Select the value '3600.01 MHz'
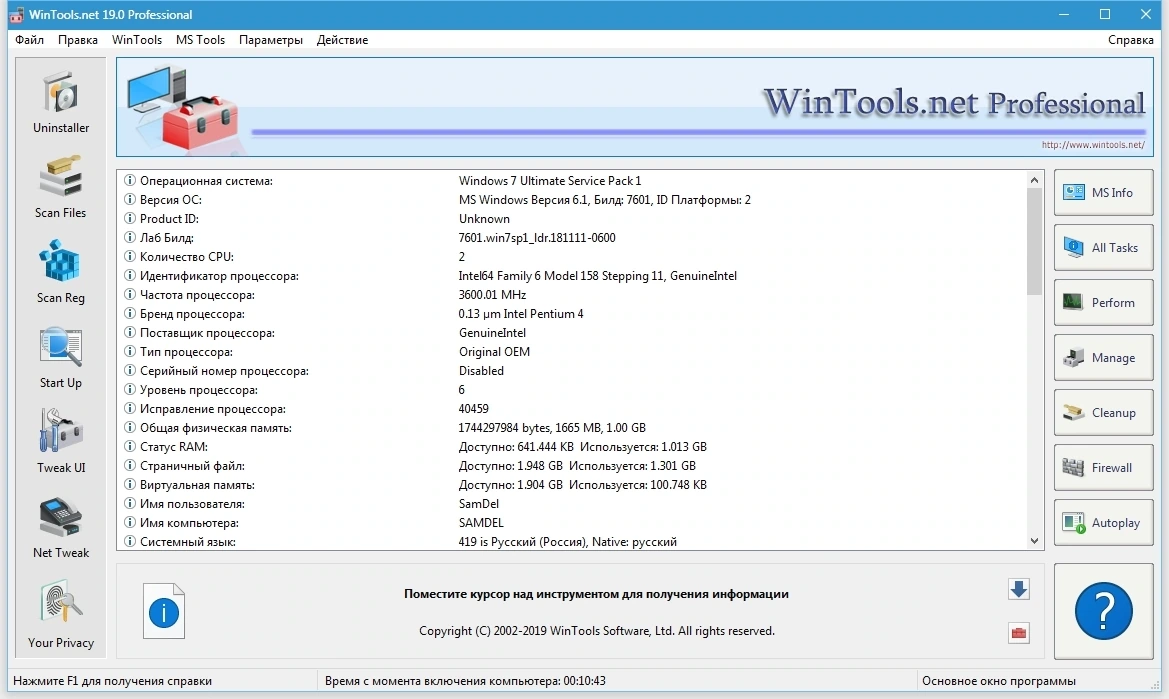 pyautogui.click(x=492, y=294)
